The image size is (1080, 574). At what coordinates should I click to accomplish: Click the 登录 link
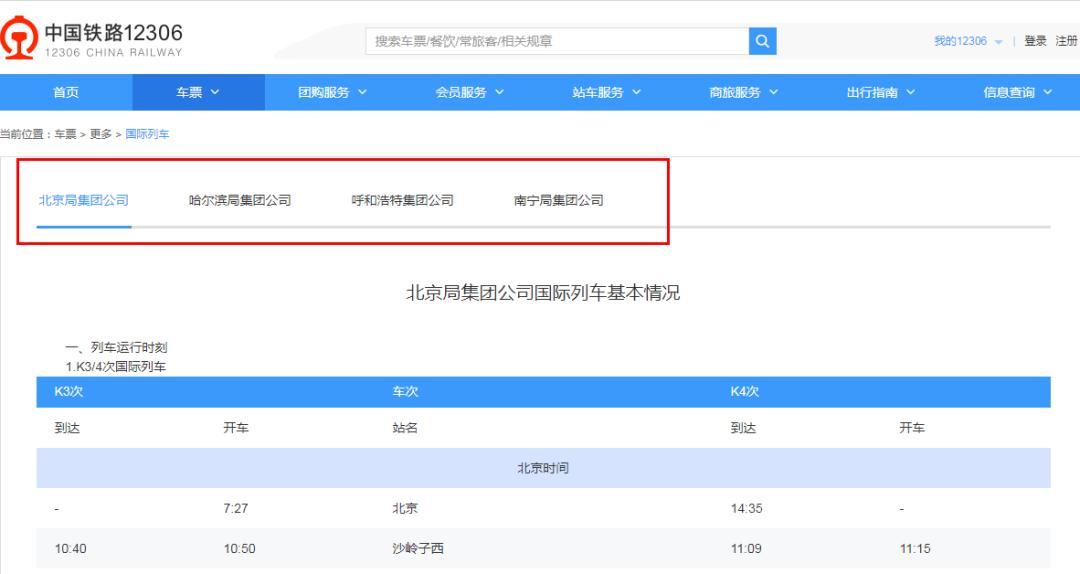click(1035, 41)
